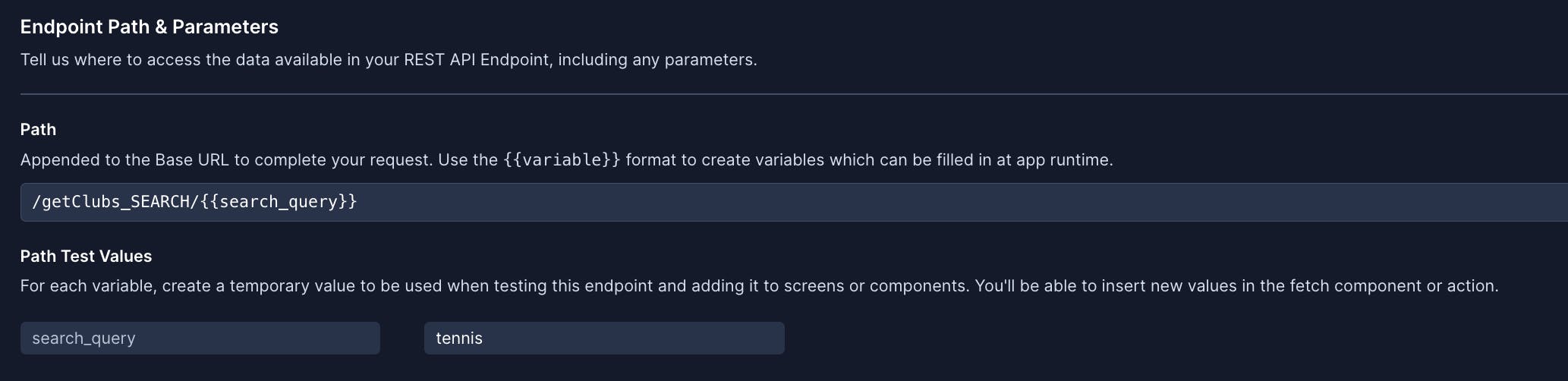Viewport: 1568px width, 381px height.
Task: Click the Endpoint Path & Parameters heading
Action: click(149, 27)
